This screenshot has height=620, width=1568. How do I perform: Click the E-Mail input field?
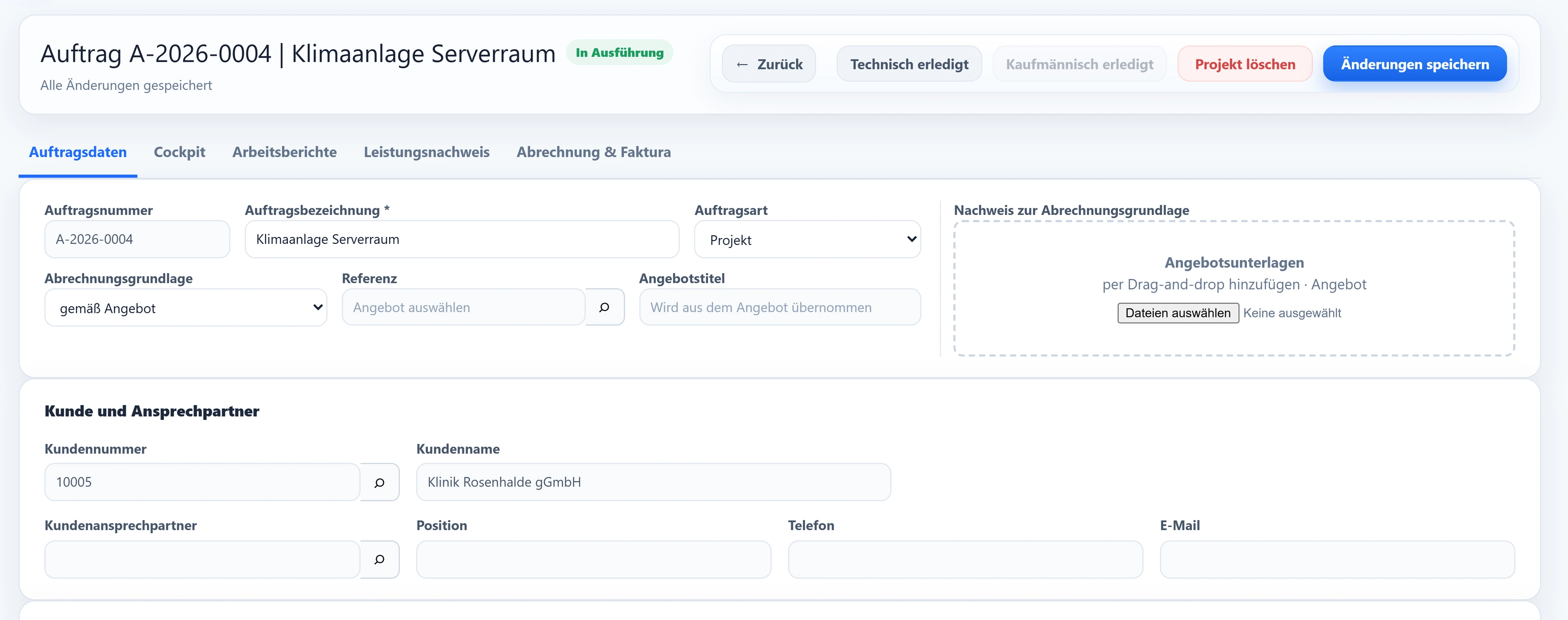point(1337,559)
